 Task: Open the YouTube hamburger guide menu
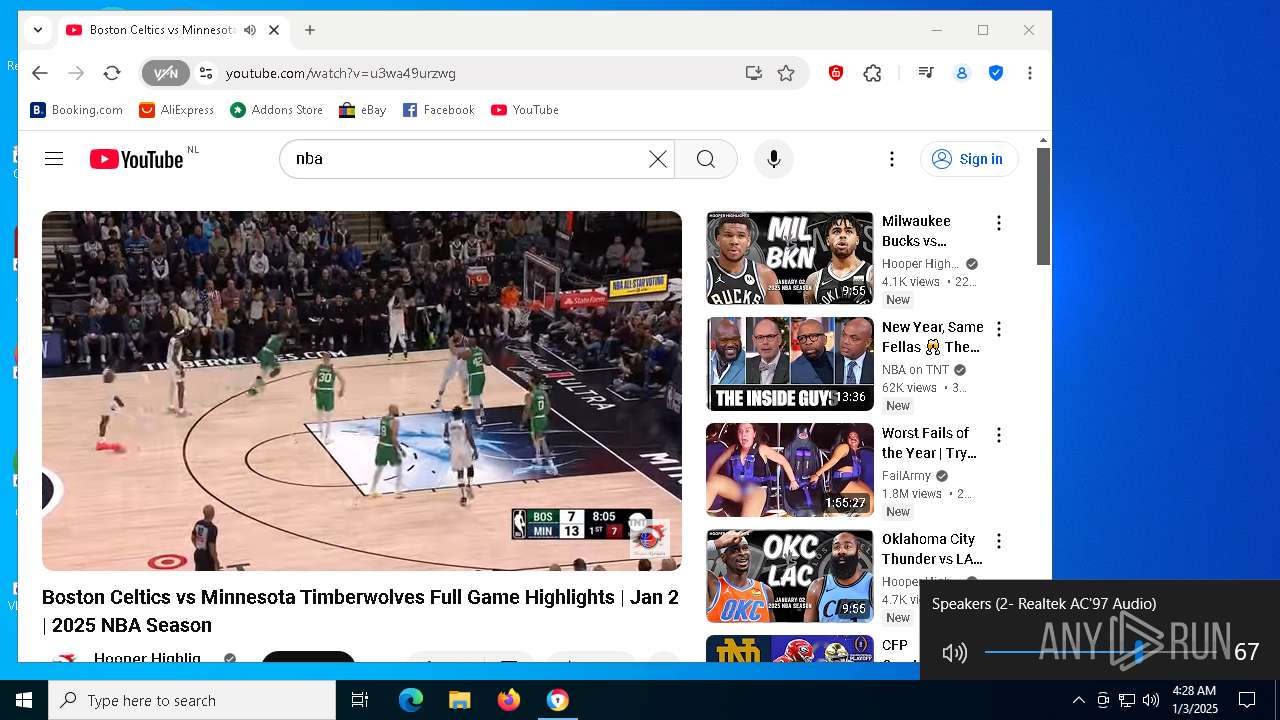point(54,159)
